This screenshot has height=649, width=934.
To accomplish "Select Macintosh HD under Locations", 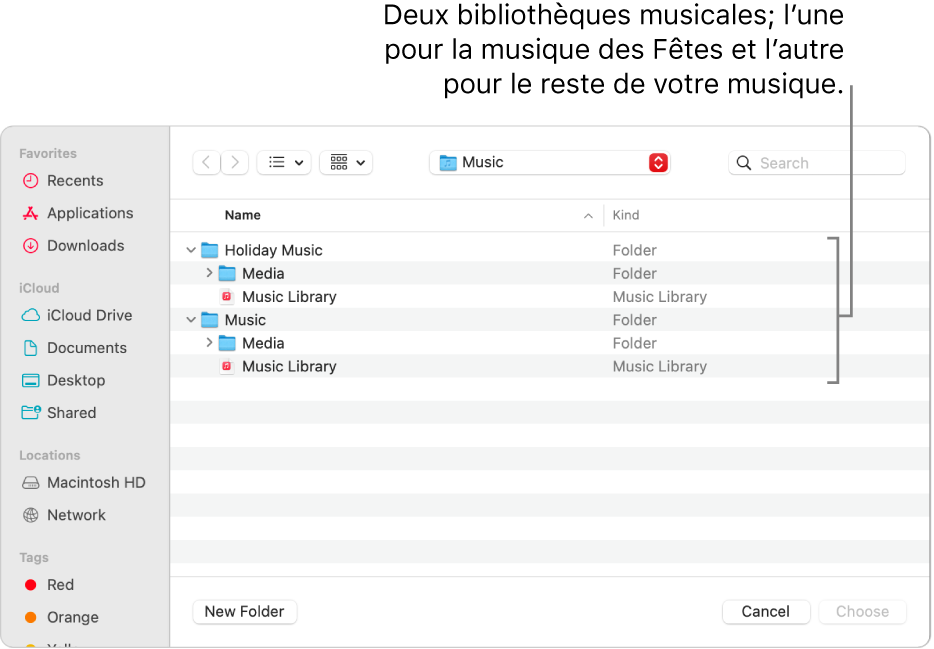I will (94, 482).
